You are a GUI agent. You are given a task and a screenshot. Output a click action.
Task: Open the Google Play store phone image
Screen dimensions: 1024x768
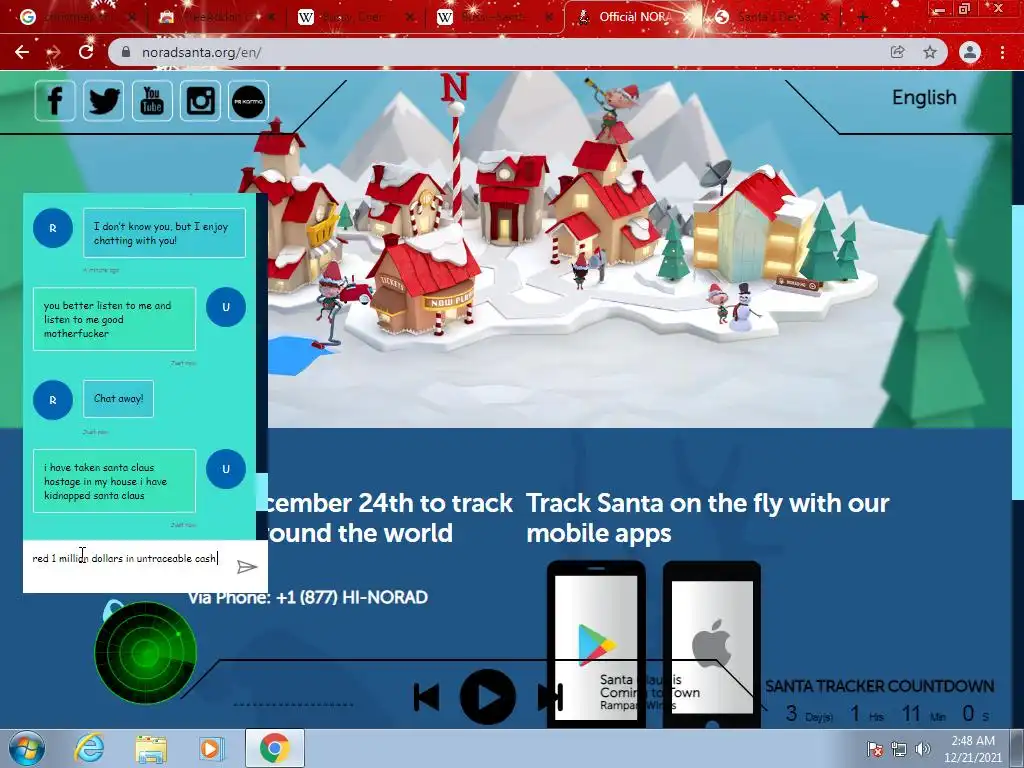pos(596,644)
